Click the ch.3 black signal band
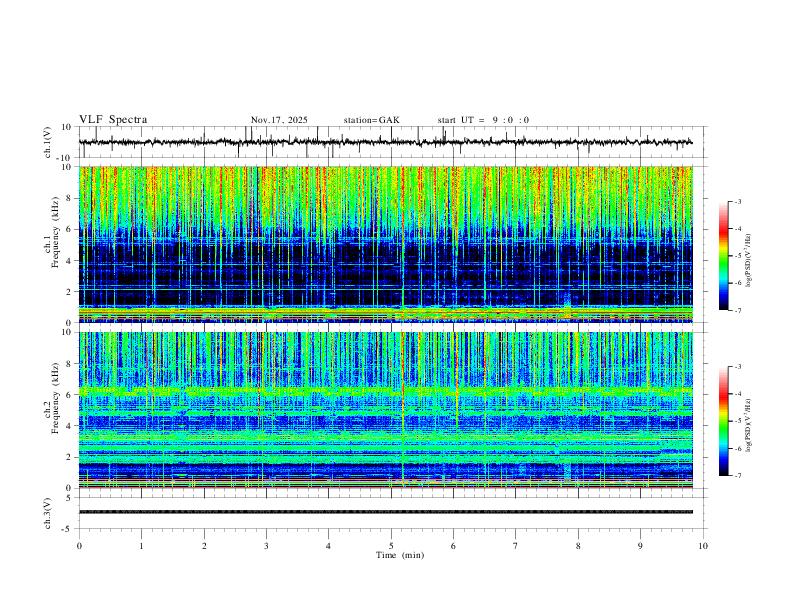 (x=385, y=512)
